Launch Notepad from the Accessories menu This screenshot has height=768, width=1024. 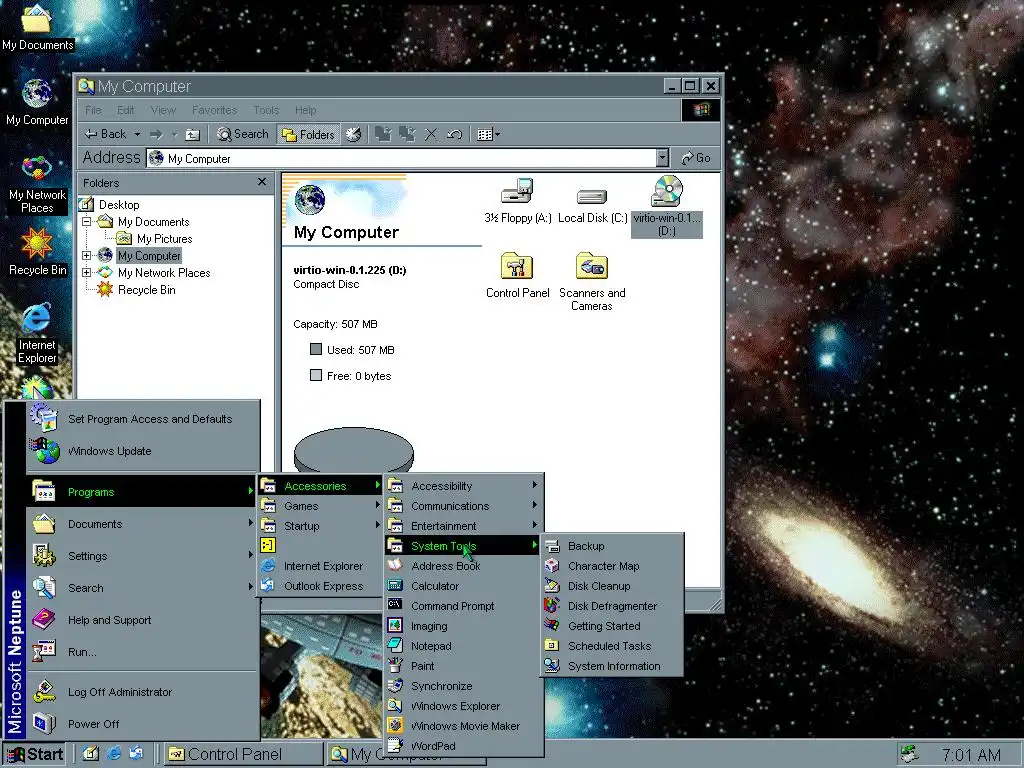tap(463, 646)
